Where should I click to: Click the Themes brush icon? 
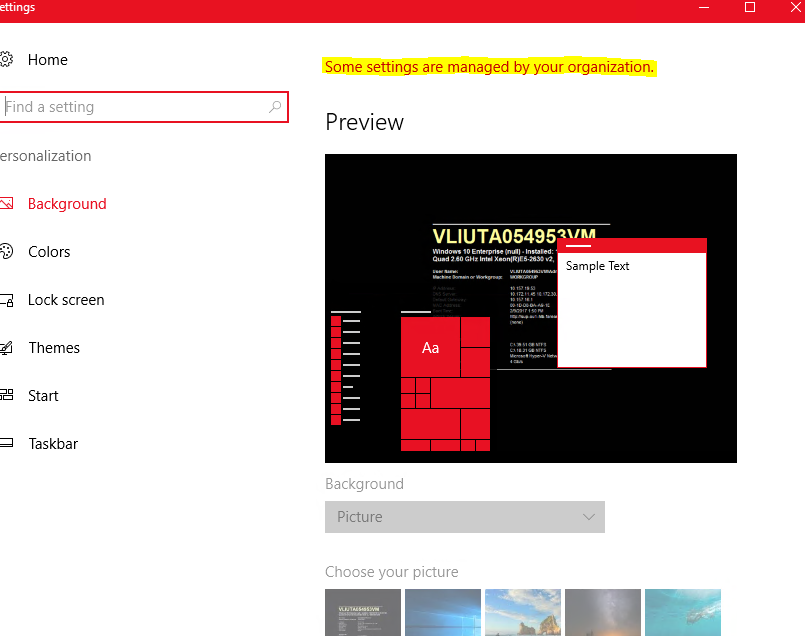click(x=6, y=348)
